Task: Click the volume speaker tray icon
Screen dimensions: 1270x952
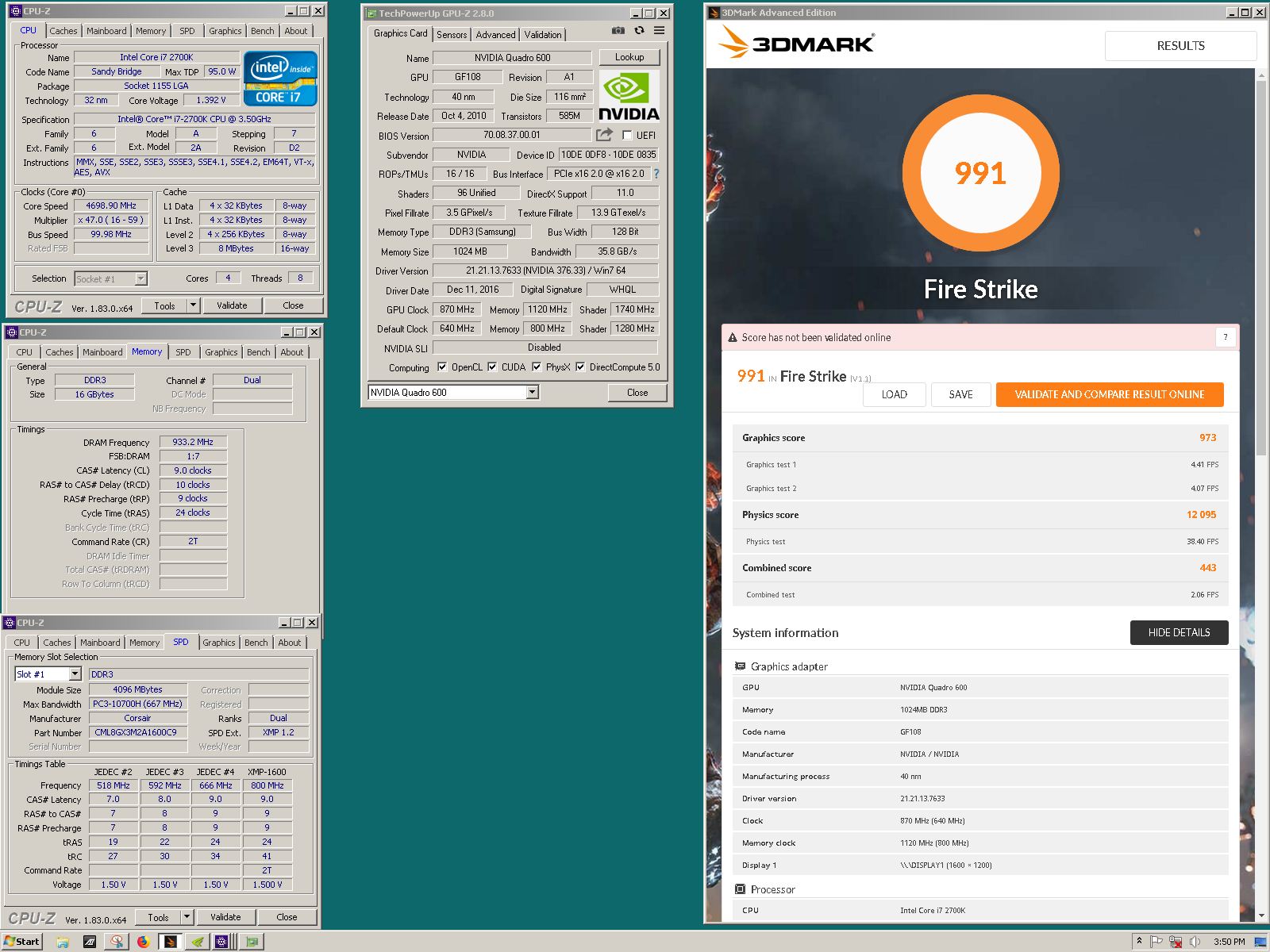Action: tap(1195, 942)
